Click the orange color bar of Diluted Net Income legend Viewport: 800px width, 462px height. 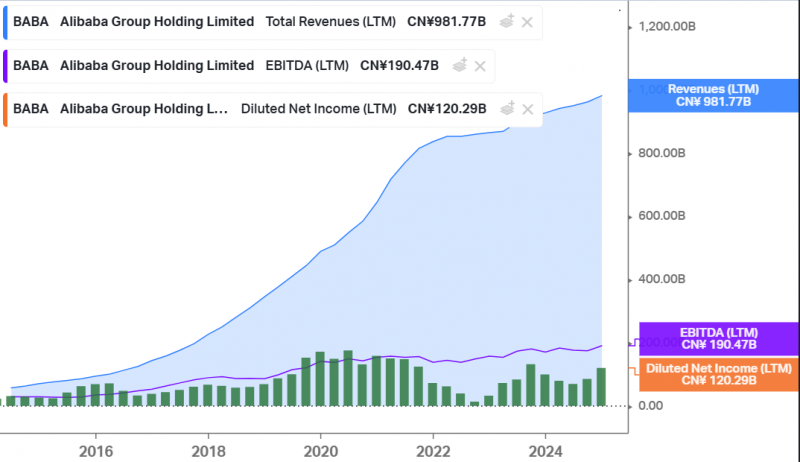5,109
